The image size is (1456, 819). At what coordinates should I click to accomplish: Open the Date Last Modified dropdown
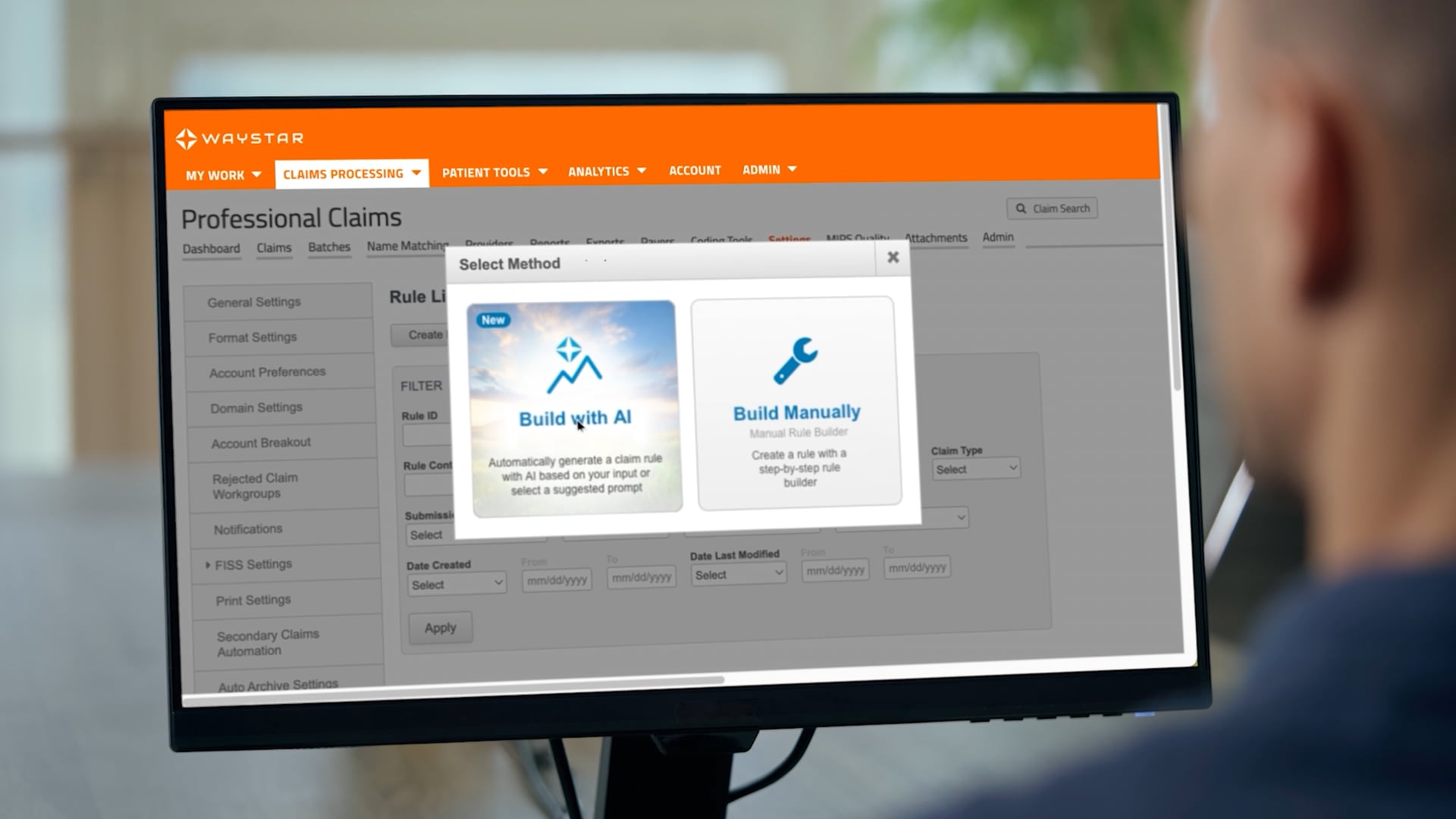pos(738,575)
